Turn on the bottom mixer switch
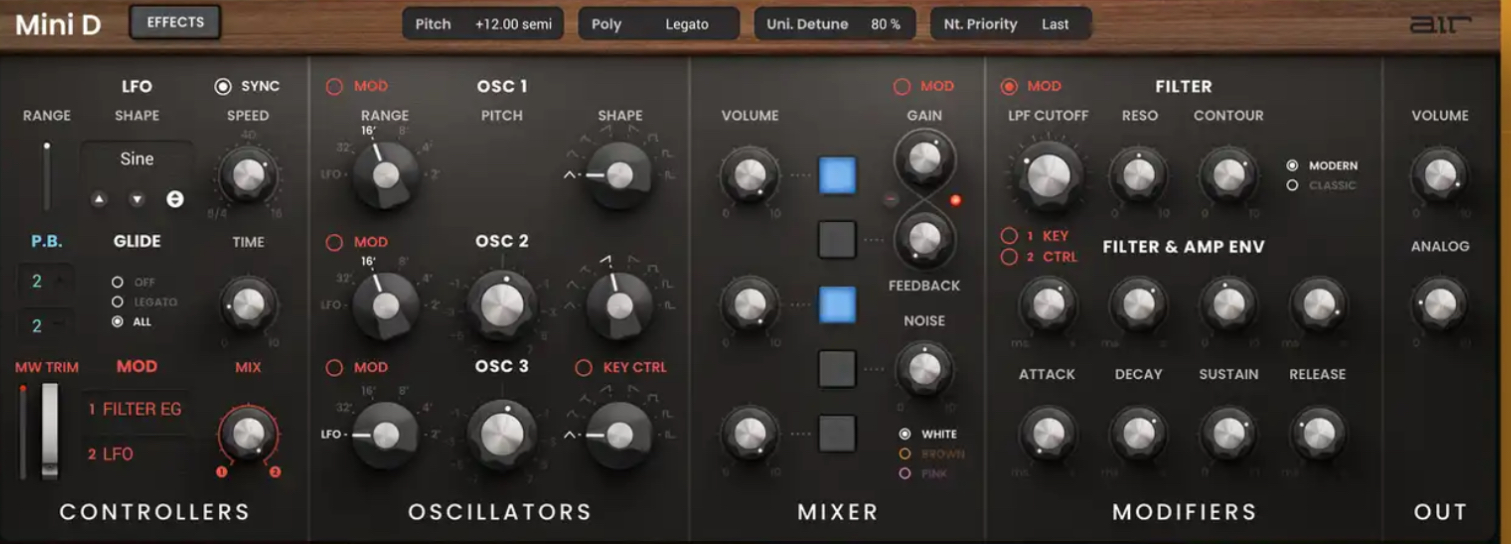 (x=837, y=433)
